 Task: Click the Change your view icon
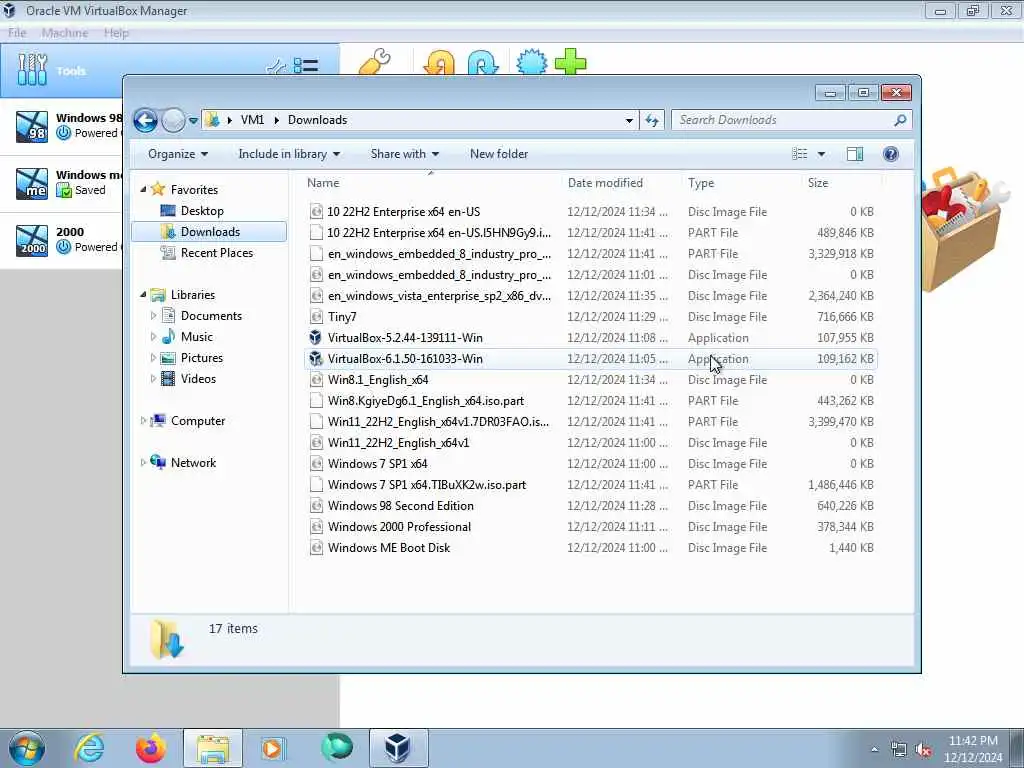[x=800, y=154]
